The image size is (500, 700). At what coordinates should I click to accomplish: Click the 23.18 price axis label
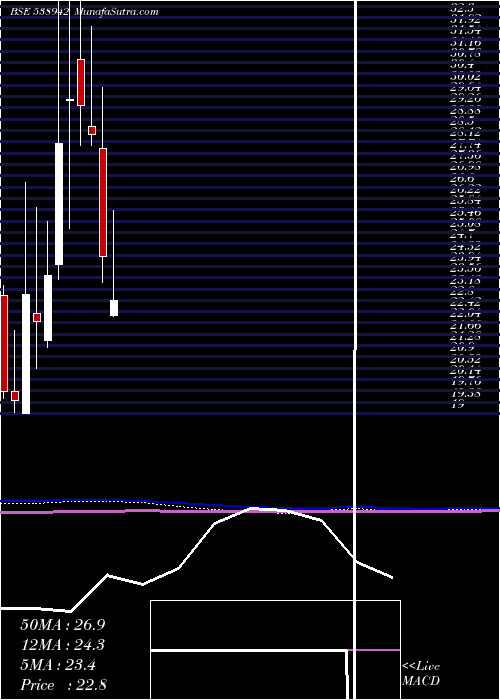(466, 281)
